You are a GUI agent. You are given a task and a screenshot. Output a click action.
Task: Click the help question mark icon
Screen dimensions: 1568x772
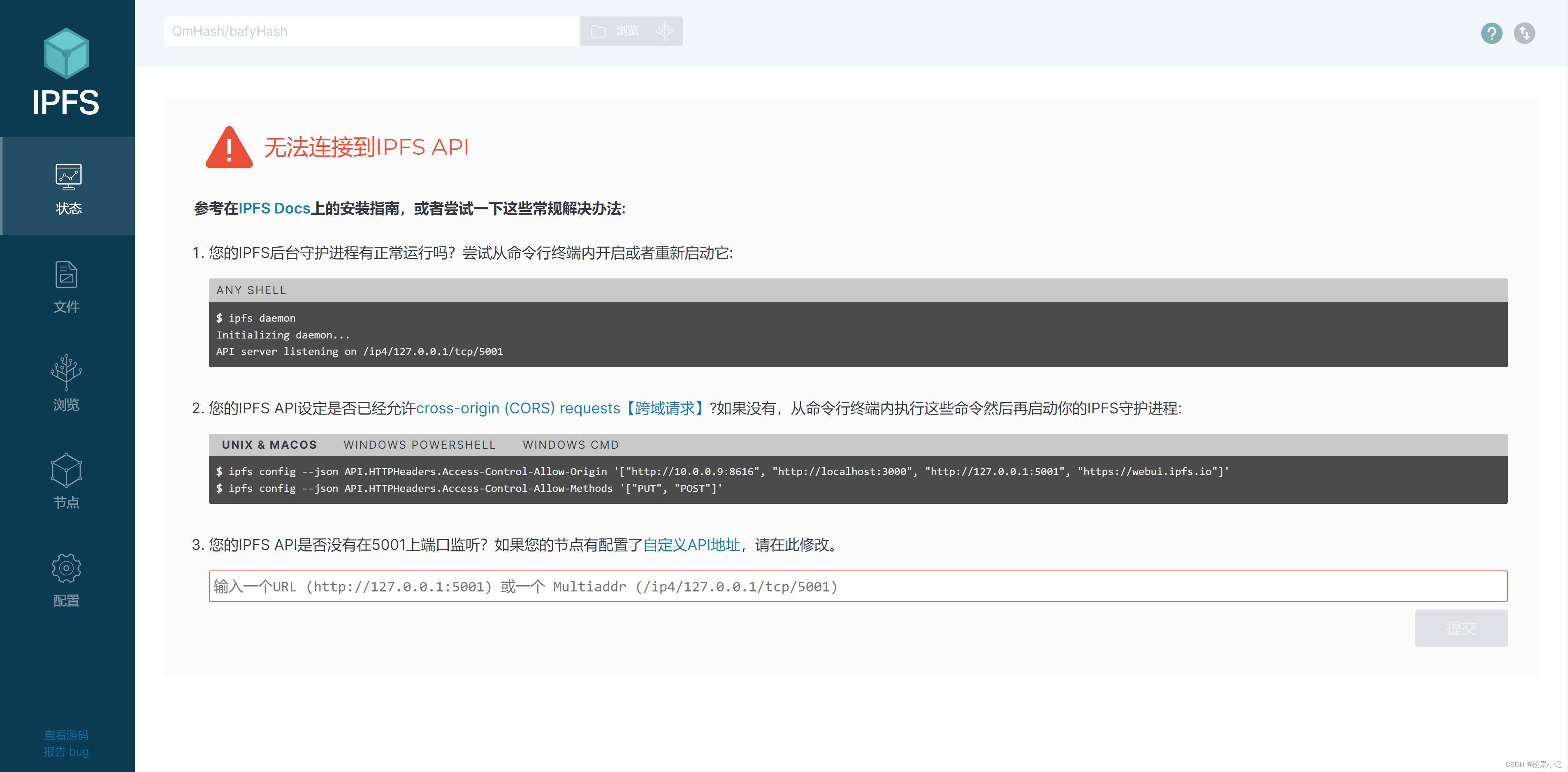[1491, 33]
